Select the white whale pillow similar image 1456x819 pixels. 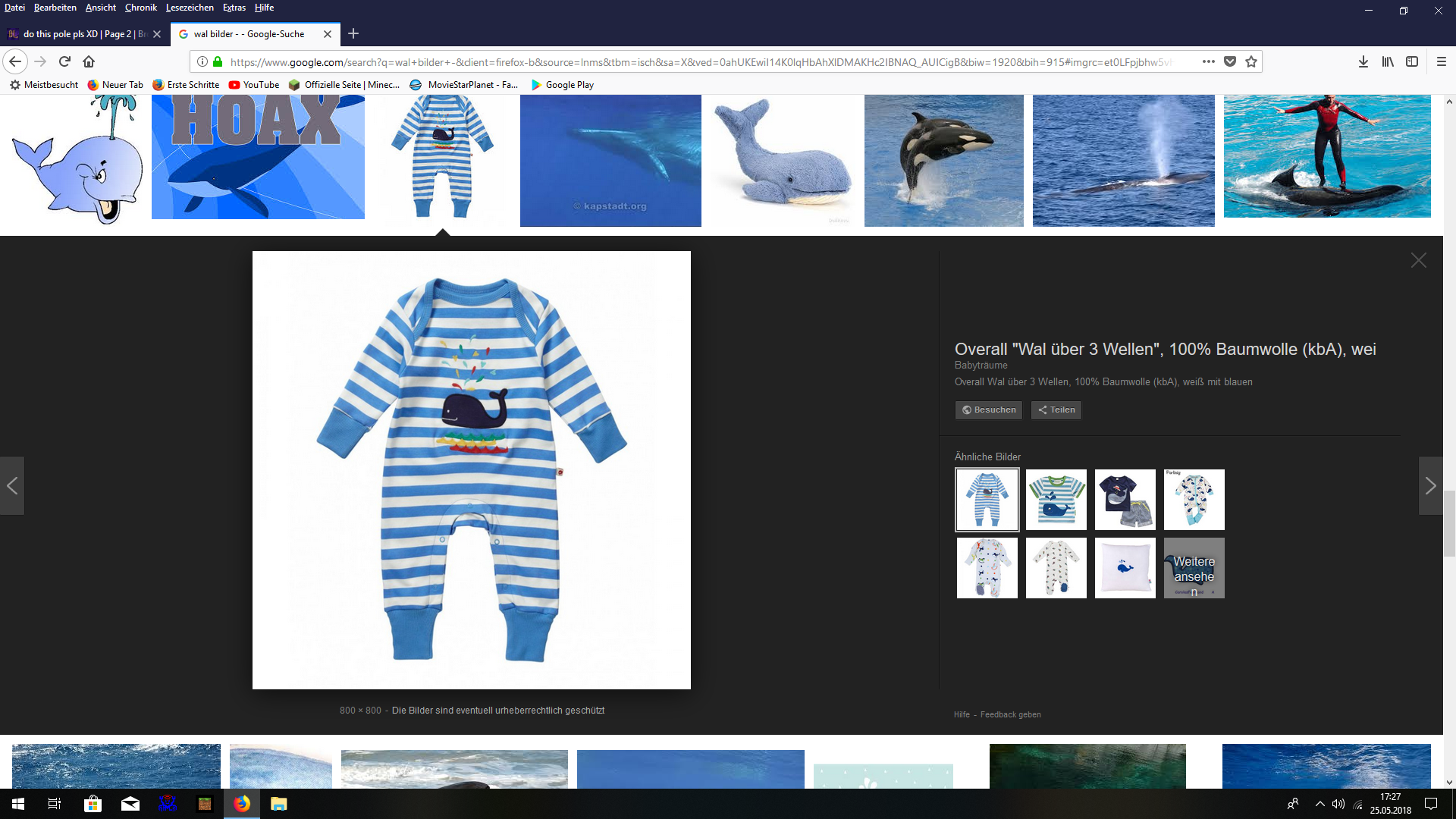point(1125,568)
